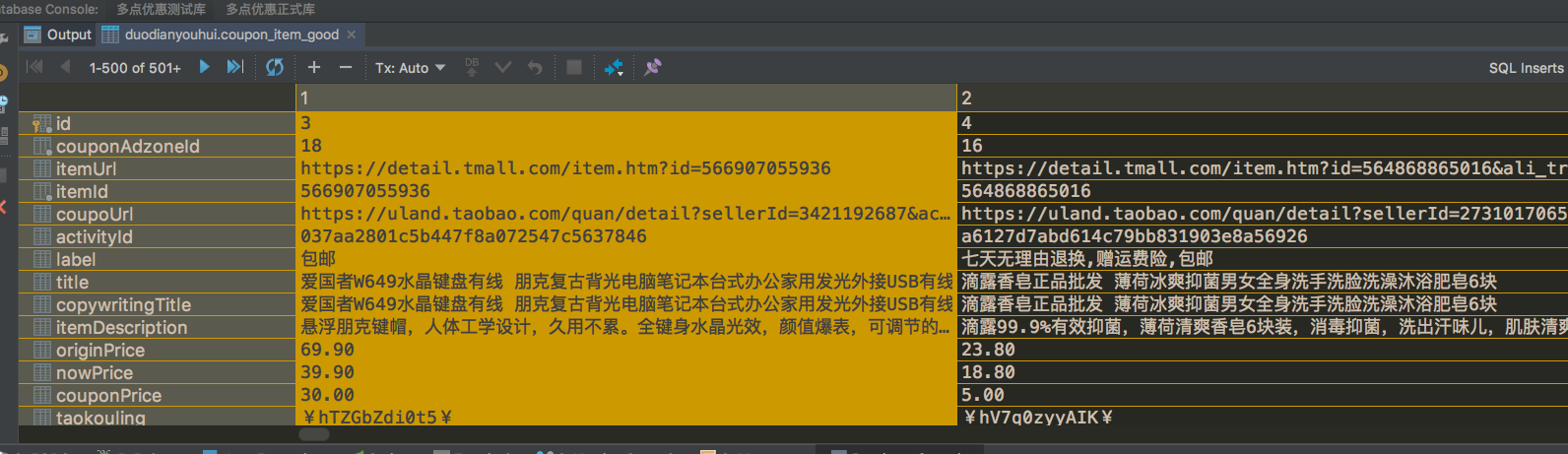Click page range 1-500 of 501+
Screen dimensions: 1568x454
tap(135, 68)
